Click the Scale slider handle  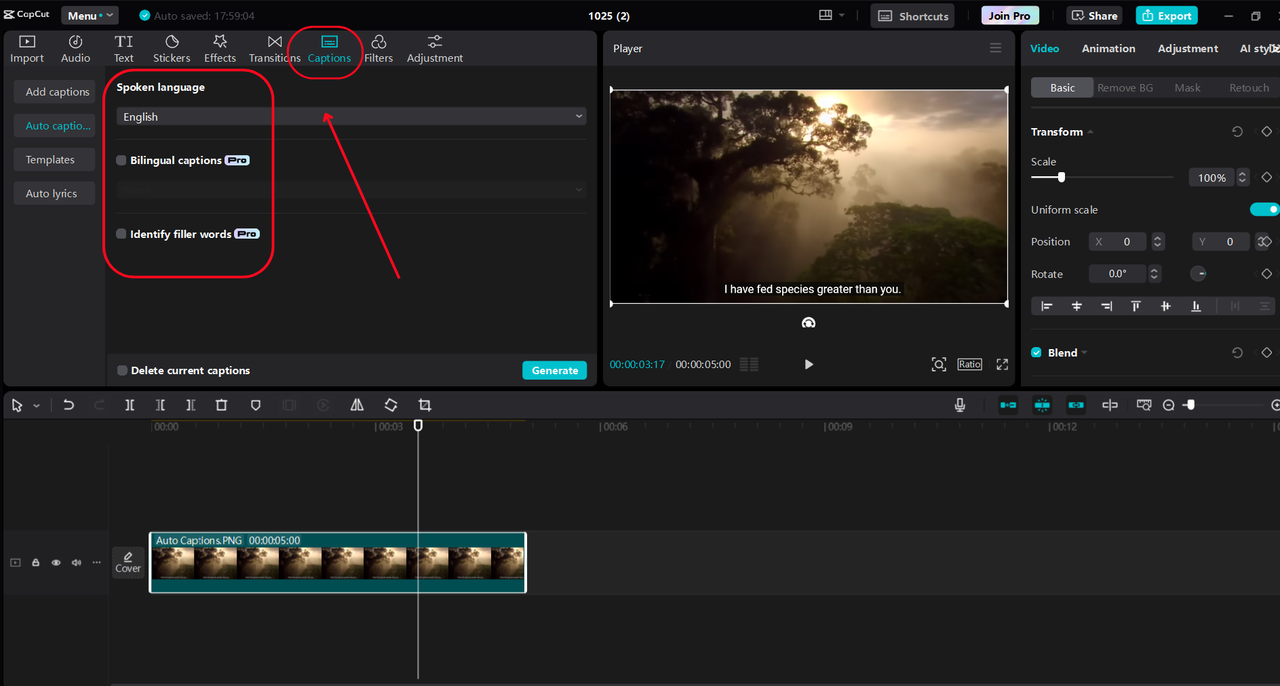(1061, 177)
